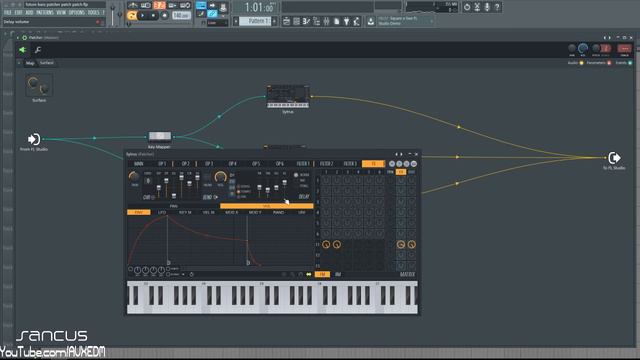
Task: Select the From FL Studio input node
Action: 34,139
